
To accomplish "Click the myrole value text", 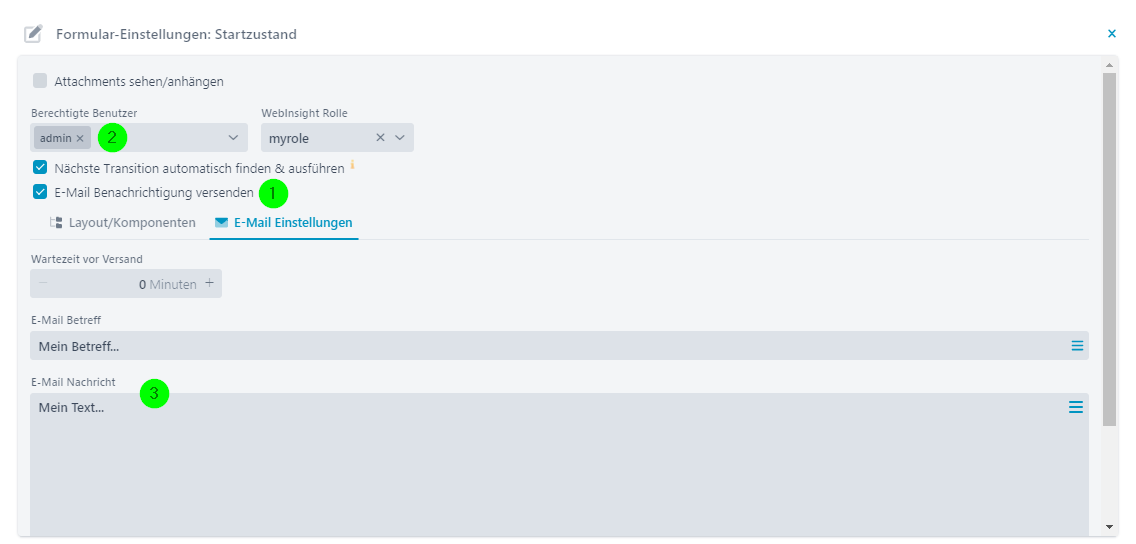I will (289, 138).
